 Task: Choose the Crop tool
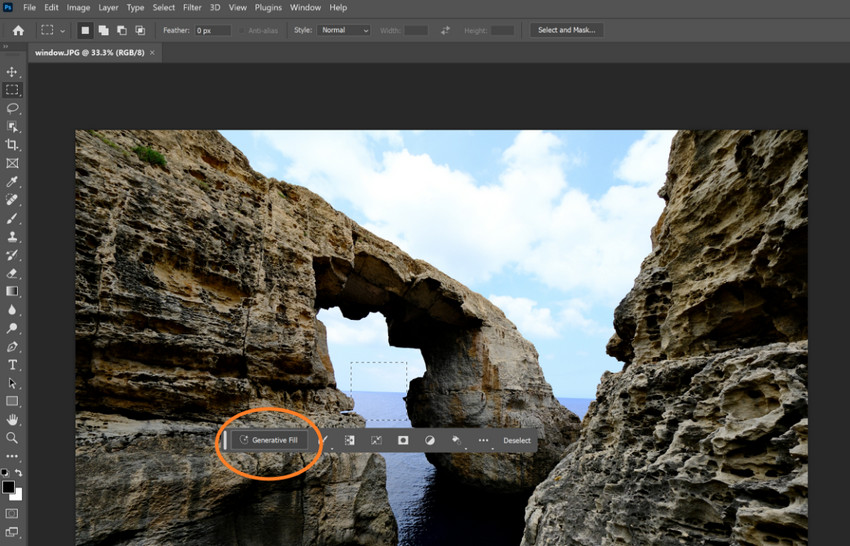coord(12,145)
